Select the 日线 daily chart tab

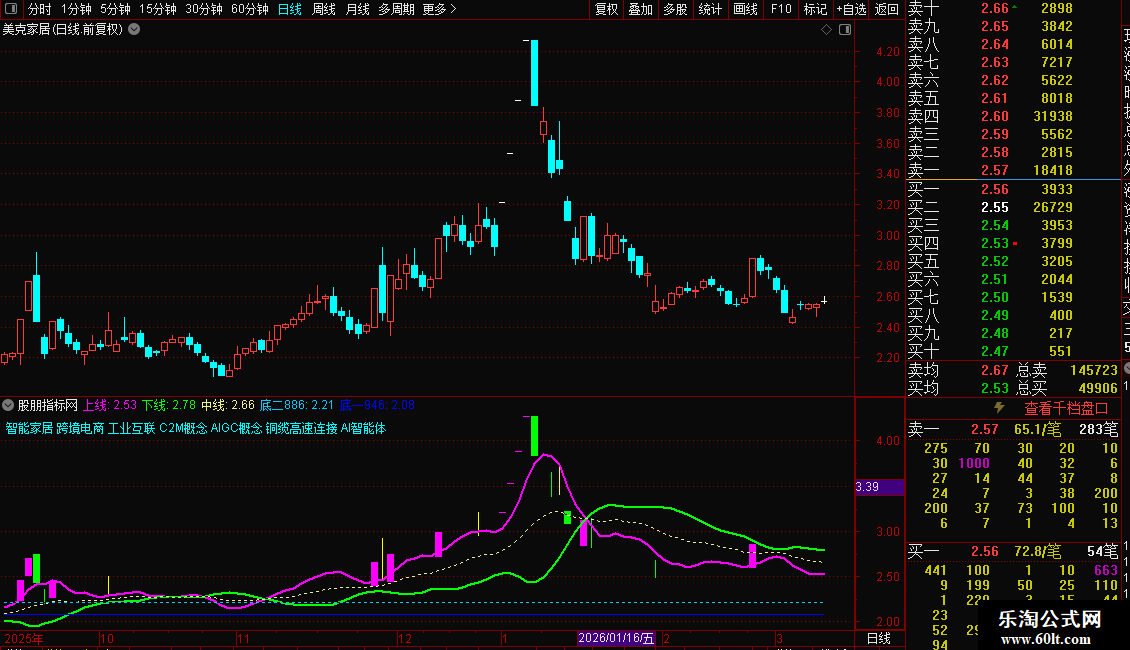point(290,9)
